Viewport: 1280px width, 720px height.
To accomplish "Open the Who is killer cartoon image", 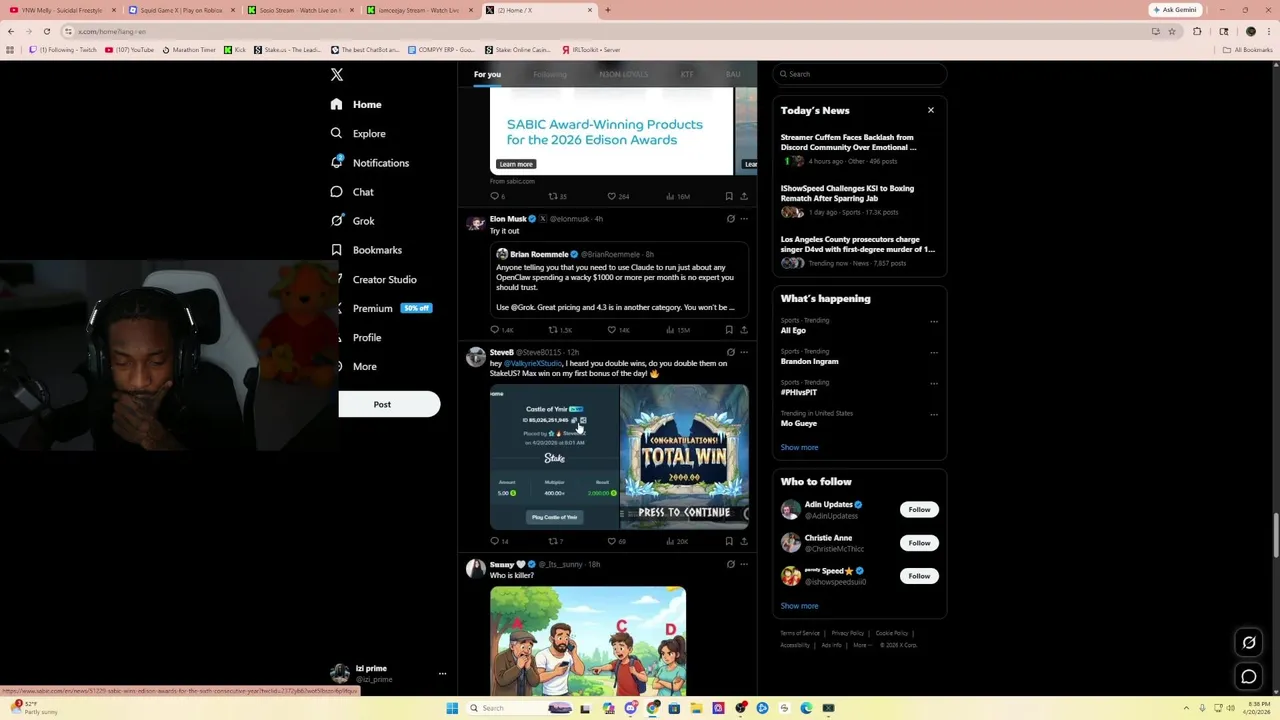I will 588,640.
